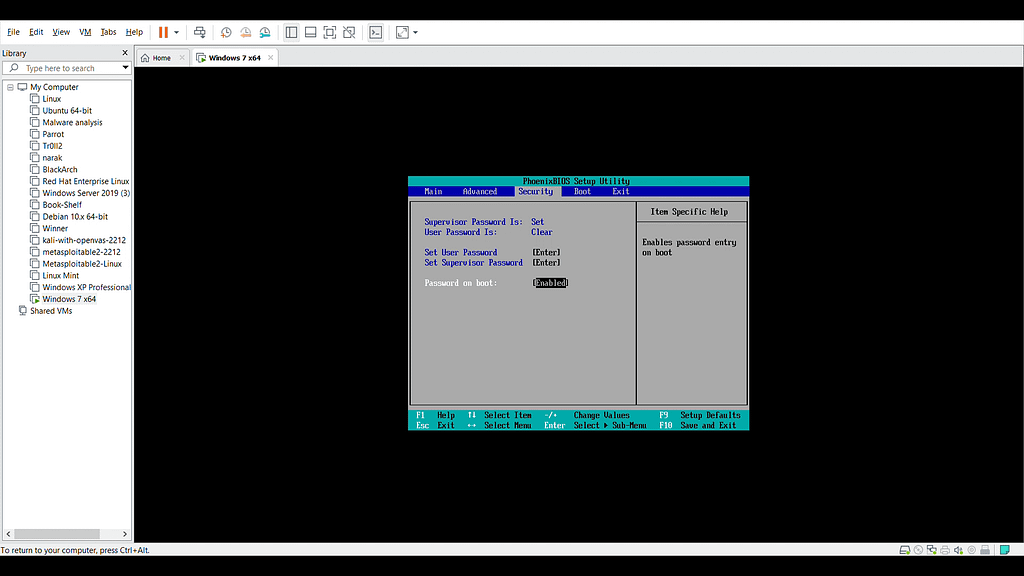Select Debian 10.x 64-bit VM
The image size is (1024, 576).
75,216
